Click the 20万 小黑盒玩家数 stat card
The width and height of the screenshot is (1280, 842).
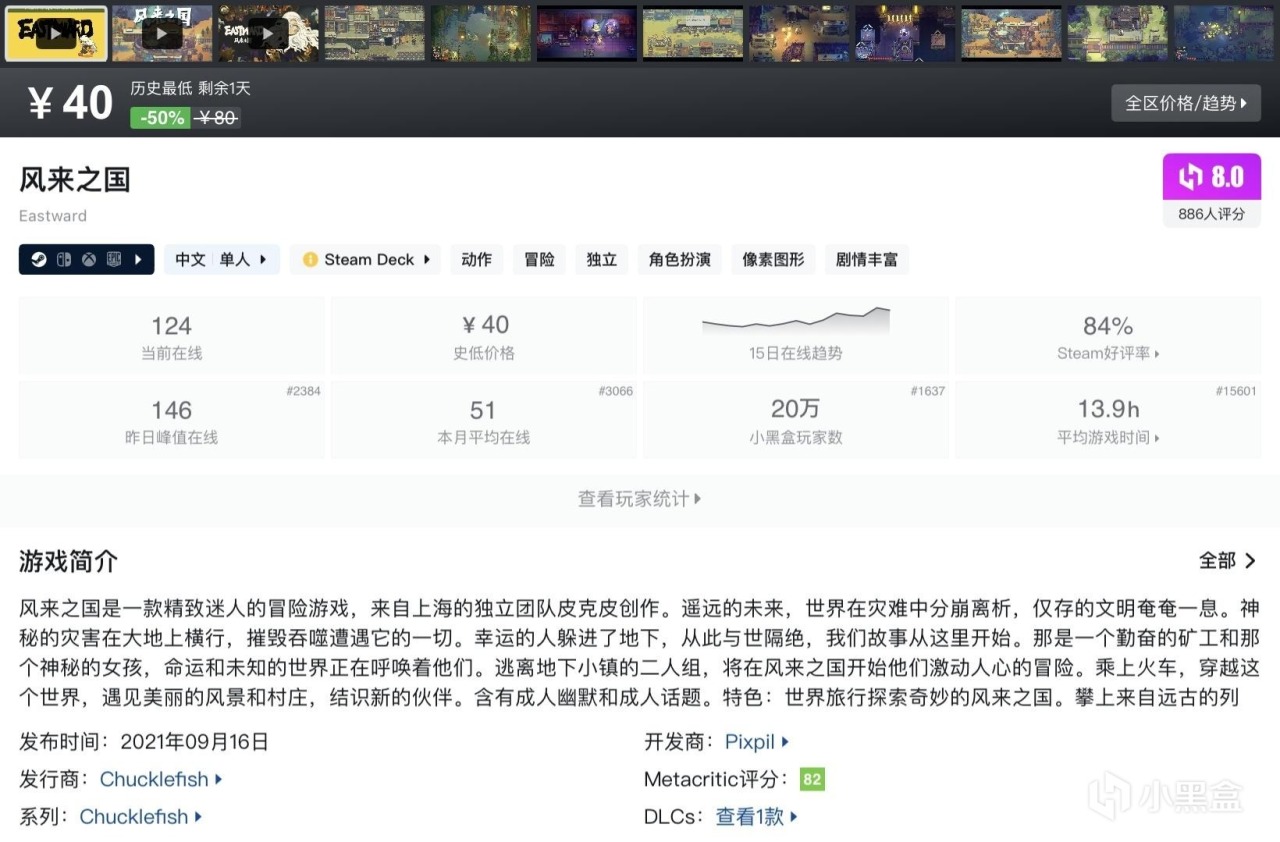point(796,420)
